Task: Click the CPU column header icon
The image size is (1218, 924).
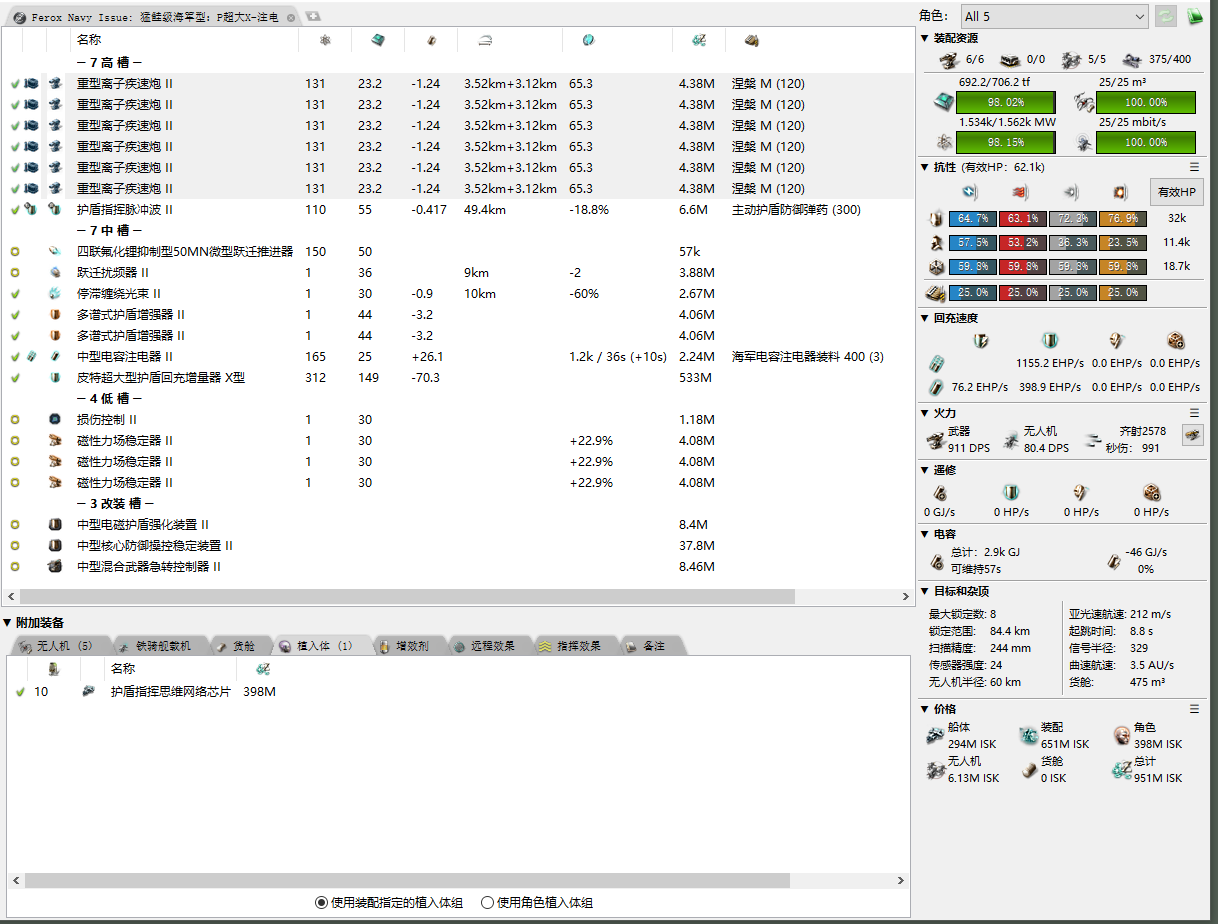Action: tap(378, 40)
